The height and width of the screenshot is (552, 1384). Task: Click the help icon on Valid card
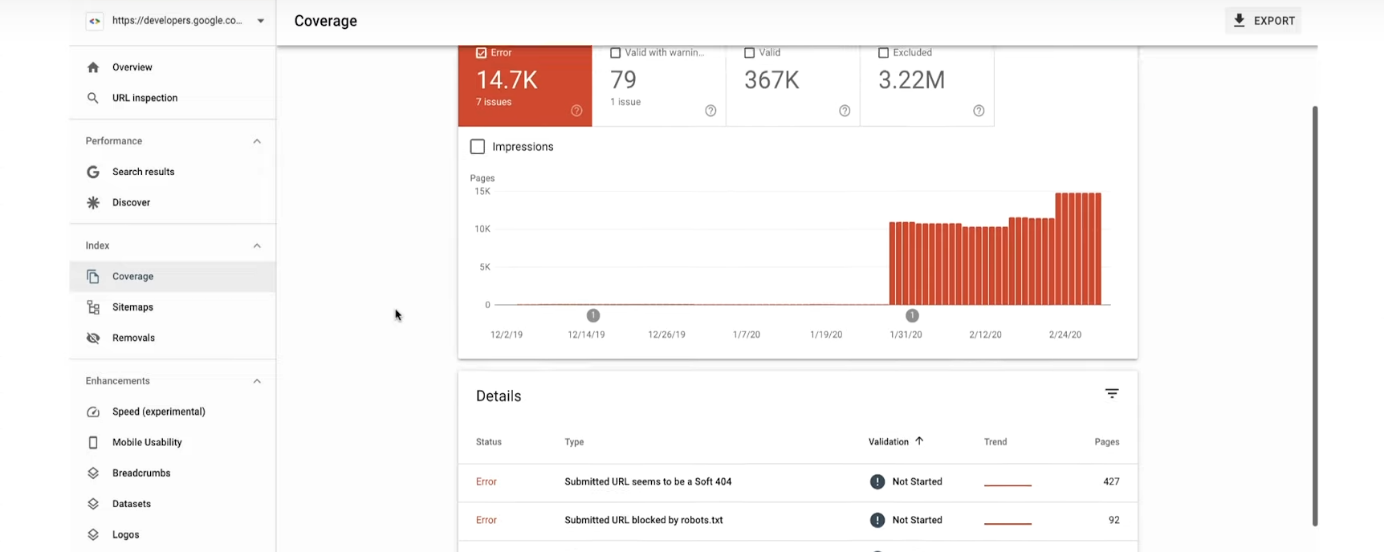845,111
